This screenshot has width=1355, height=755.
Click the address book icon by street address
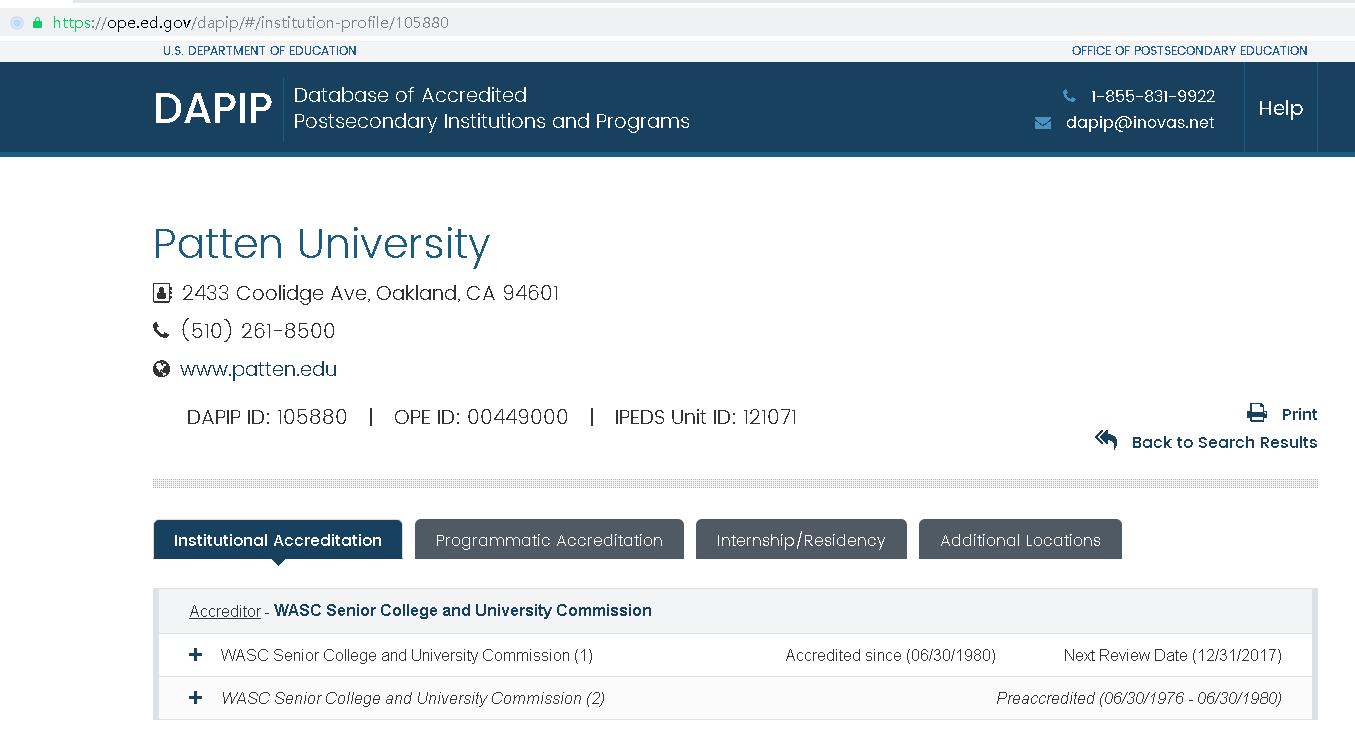[x=161, y=293]
